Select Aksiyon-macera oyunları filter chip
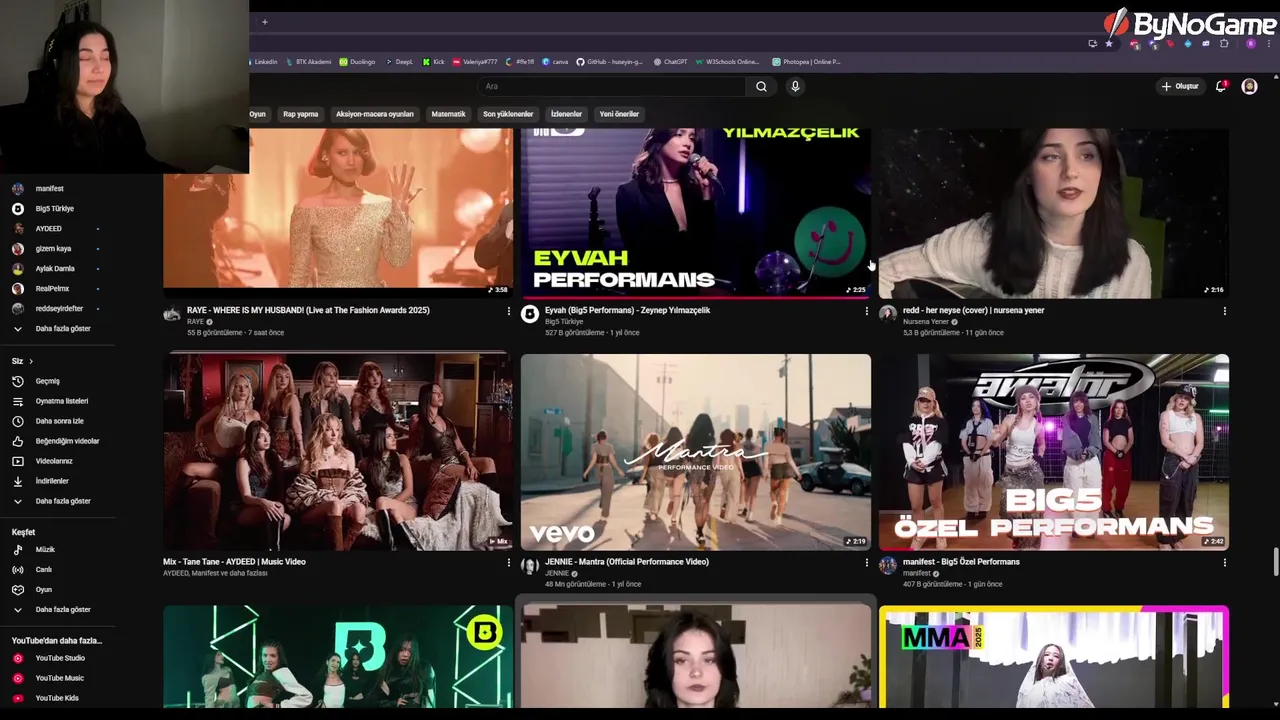Viewport: 1280px width, 720px height. tap(374, 114)
